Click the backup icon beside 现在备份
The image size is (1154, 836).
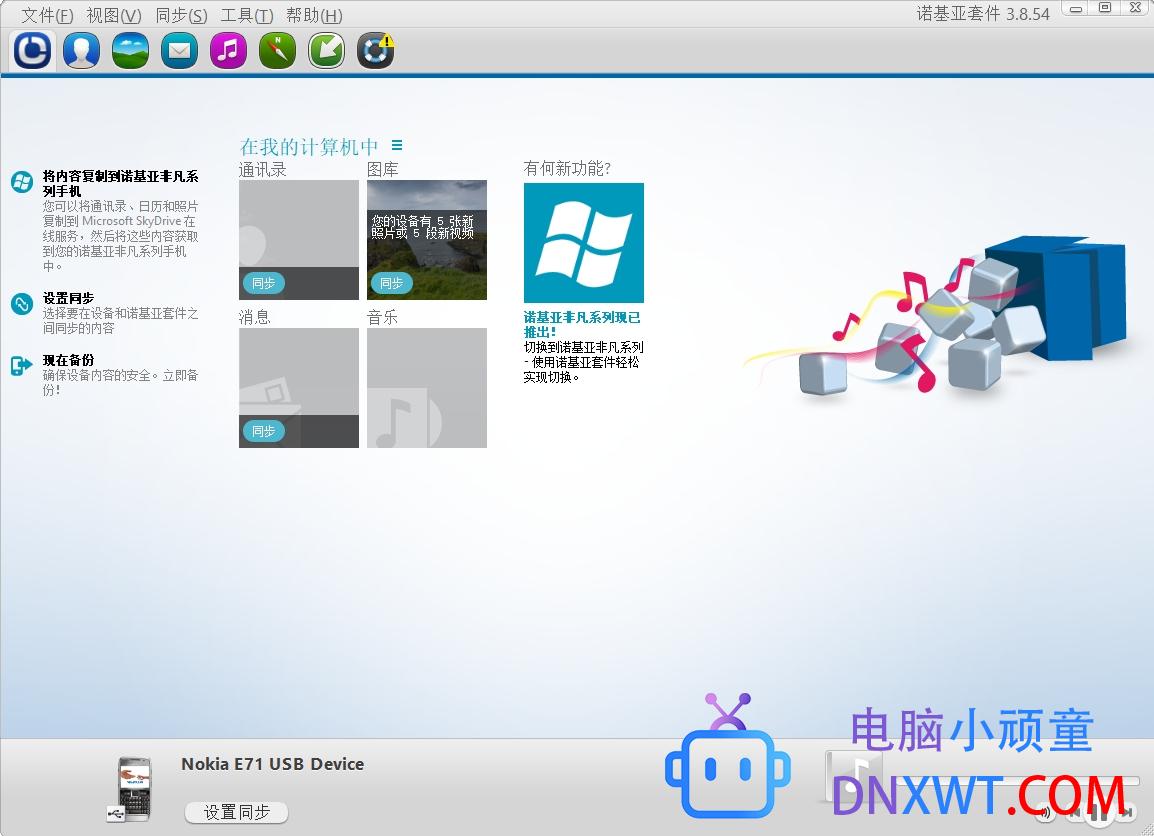[x=22, y=365]
